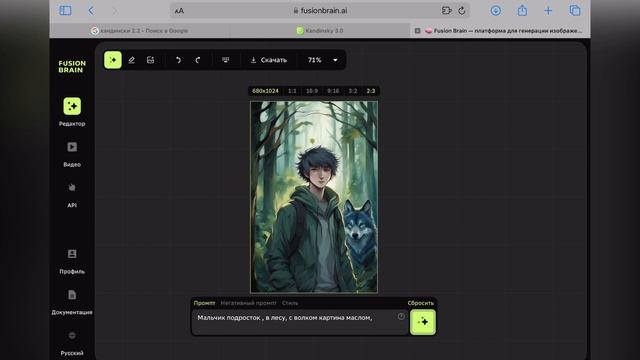Open the Редактор section in sidebar
Screen dimensions: 640x360
click(x=72, y=112)
